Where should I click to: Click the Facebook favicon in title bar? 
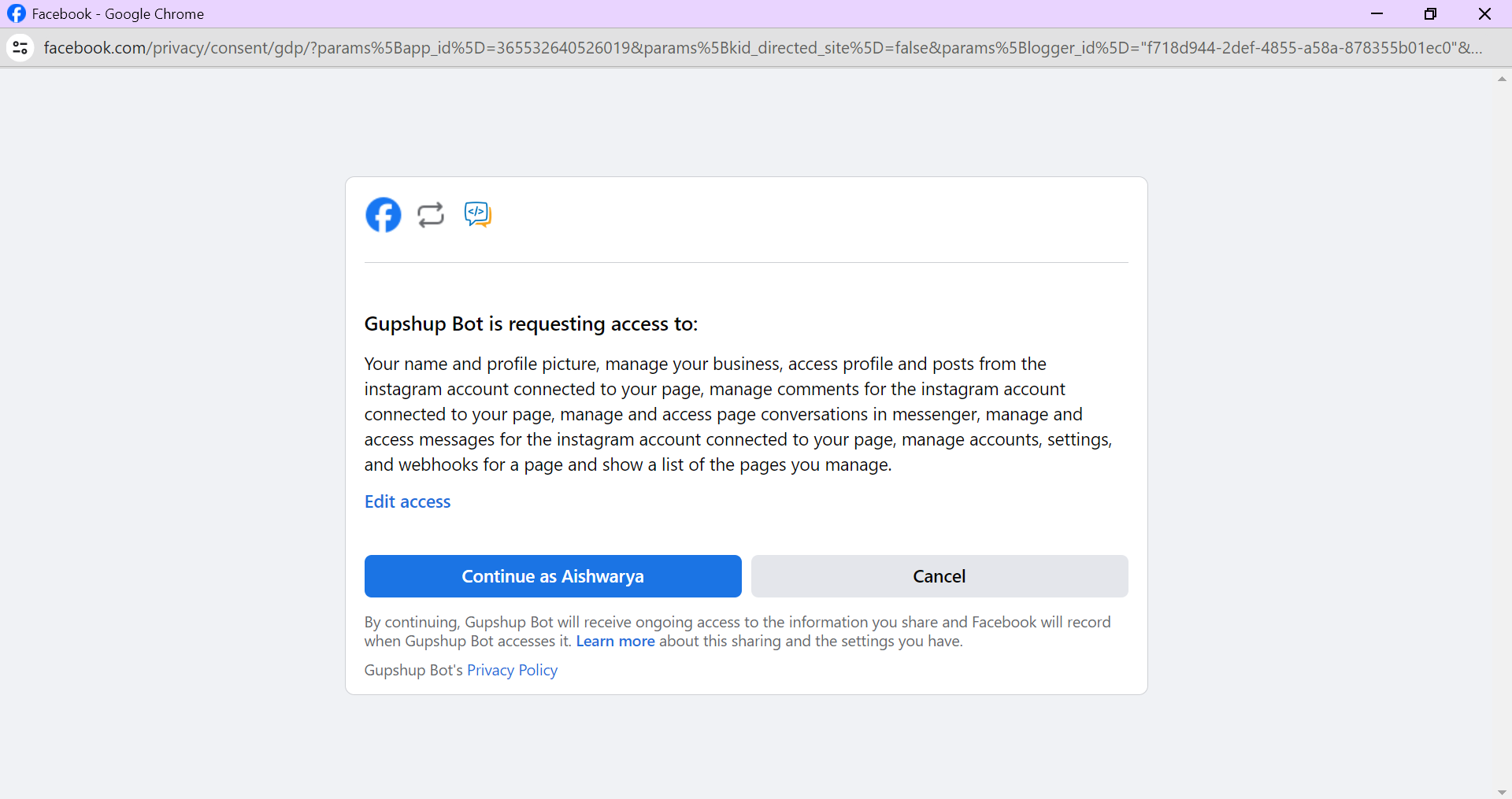click(x=17, y=13)
